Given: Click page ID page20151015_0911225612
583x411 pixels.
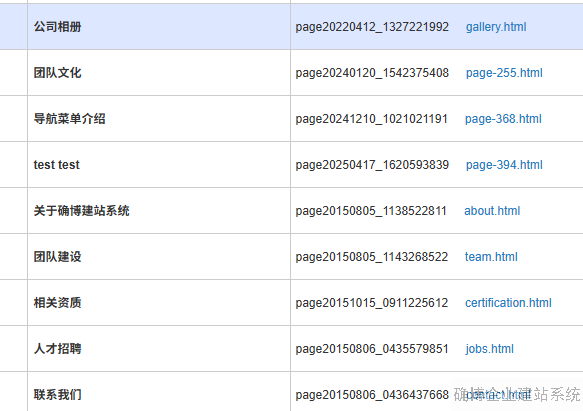Looking at the screenshot, I should pos(372,303).
